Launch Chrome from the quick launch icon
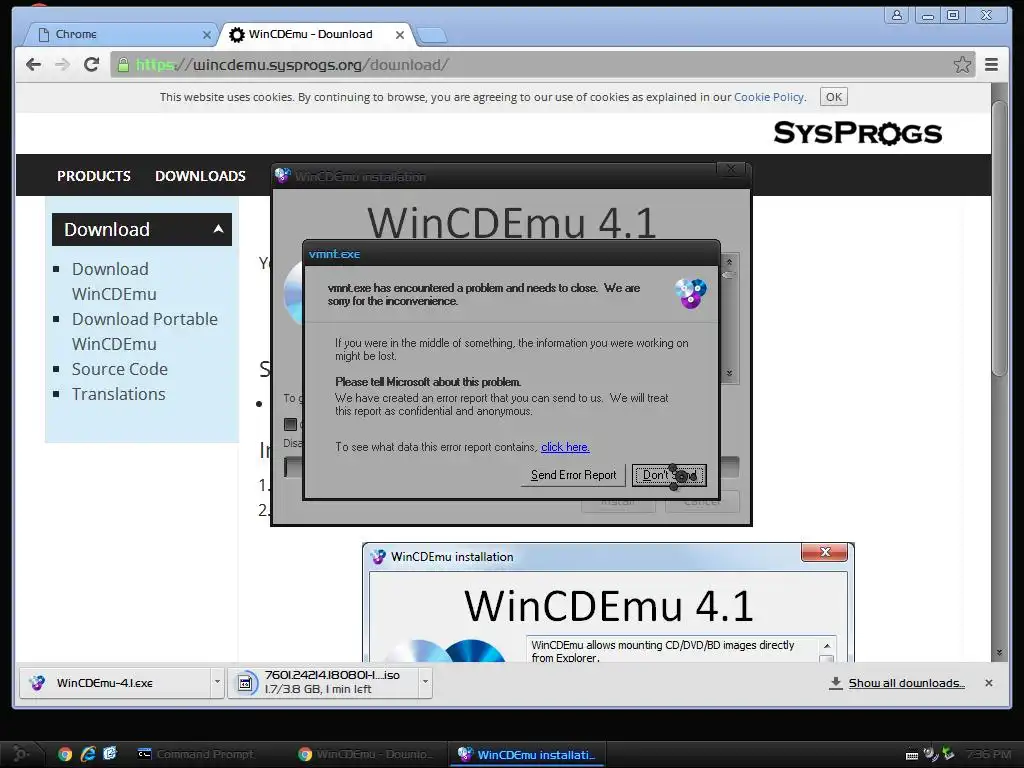Image resolution: width=1024 pixels, height=768 pixels. click(65, 754)
